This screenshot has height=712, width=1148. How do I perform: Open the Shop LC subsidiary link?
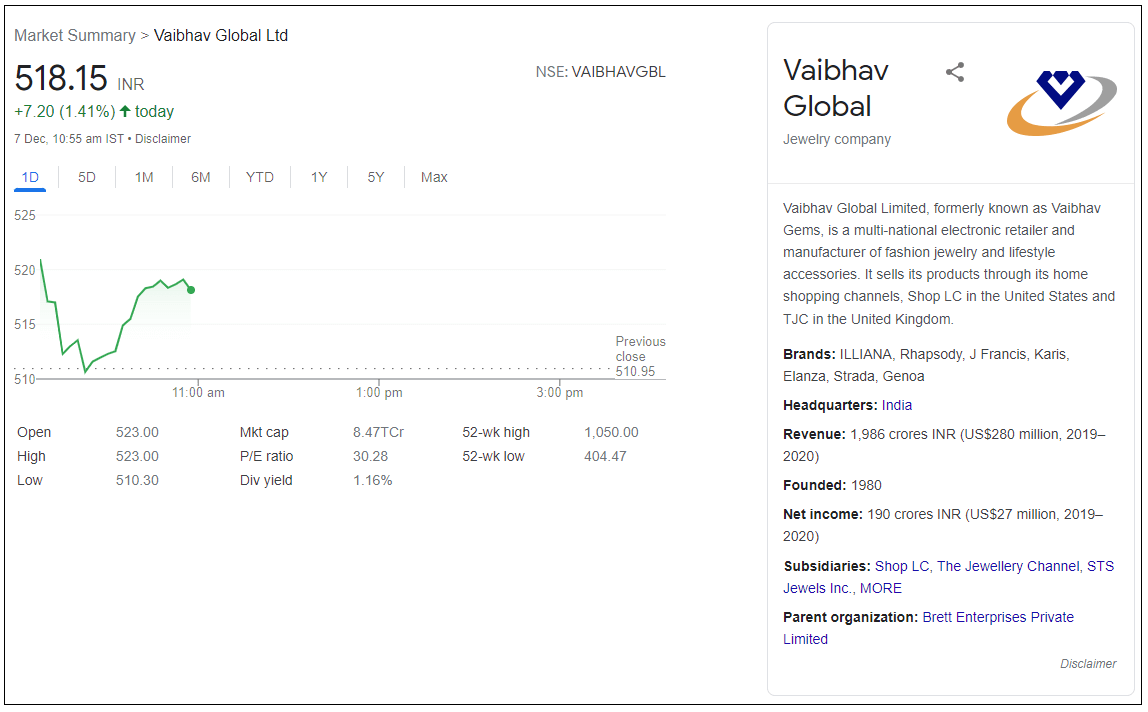pos(901,566)
